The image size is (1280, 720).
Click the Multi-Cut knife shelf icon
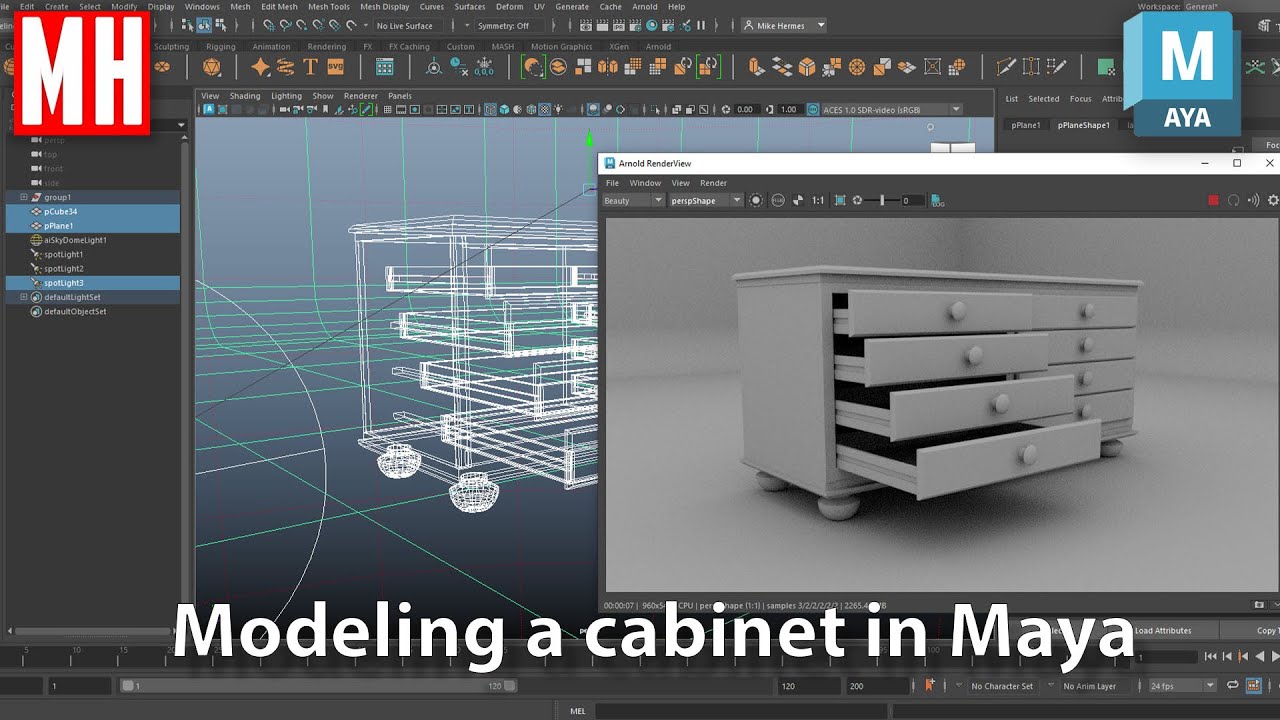point(1006,67)
